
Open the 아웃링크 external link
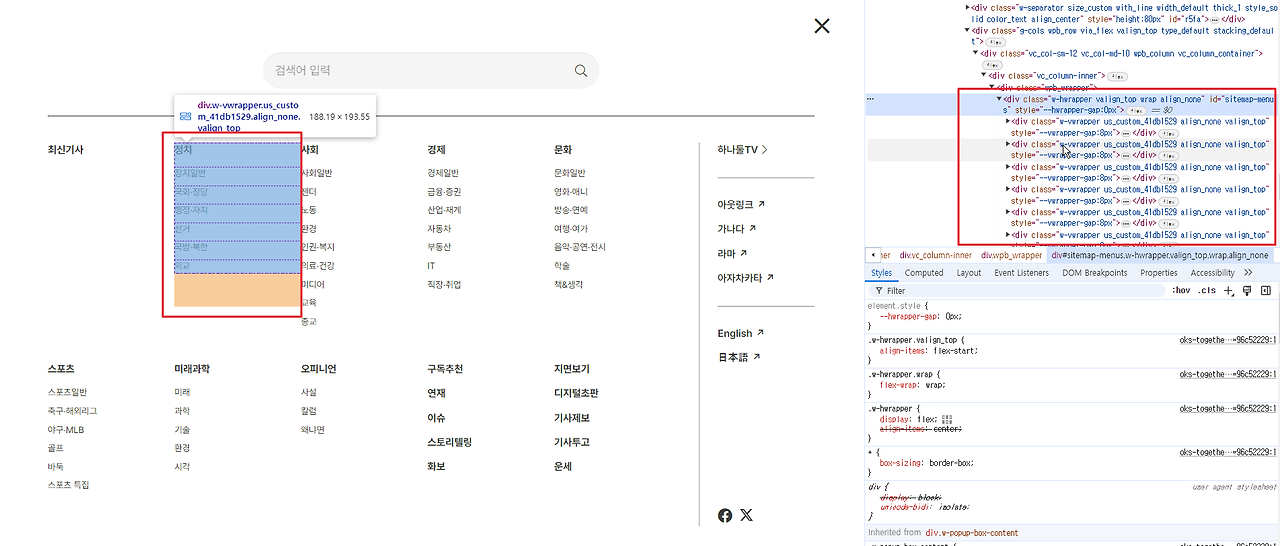click(741, 204)
